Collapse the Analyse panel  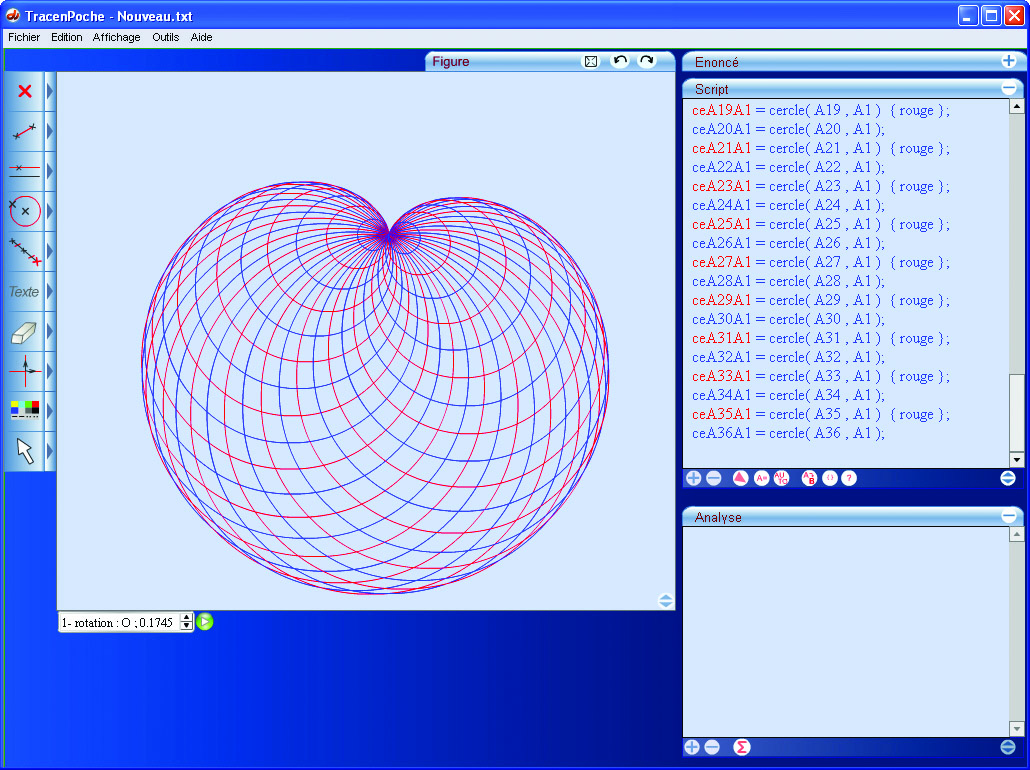point(1008,517)
